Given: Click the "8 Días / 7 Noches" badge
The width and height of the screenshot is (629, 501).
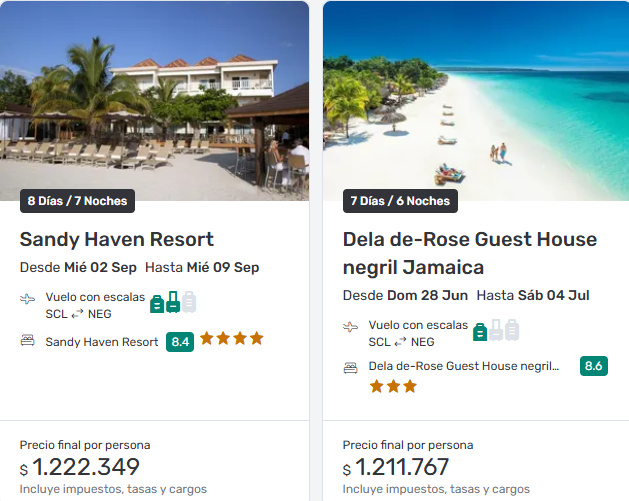Looking at the screenshot, I should pyautogui.click(x=77, y=201).
